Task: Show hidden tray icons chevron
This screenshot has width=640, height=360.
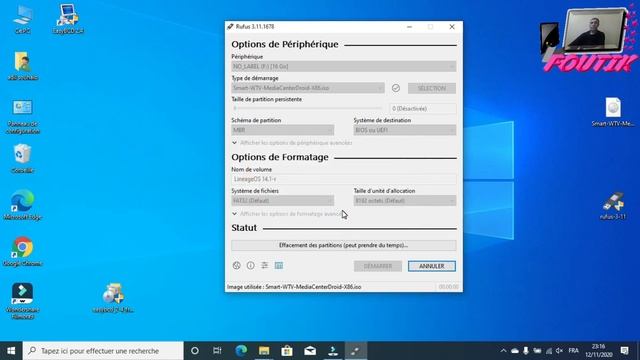Action: point(503,351)
